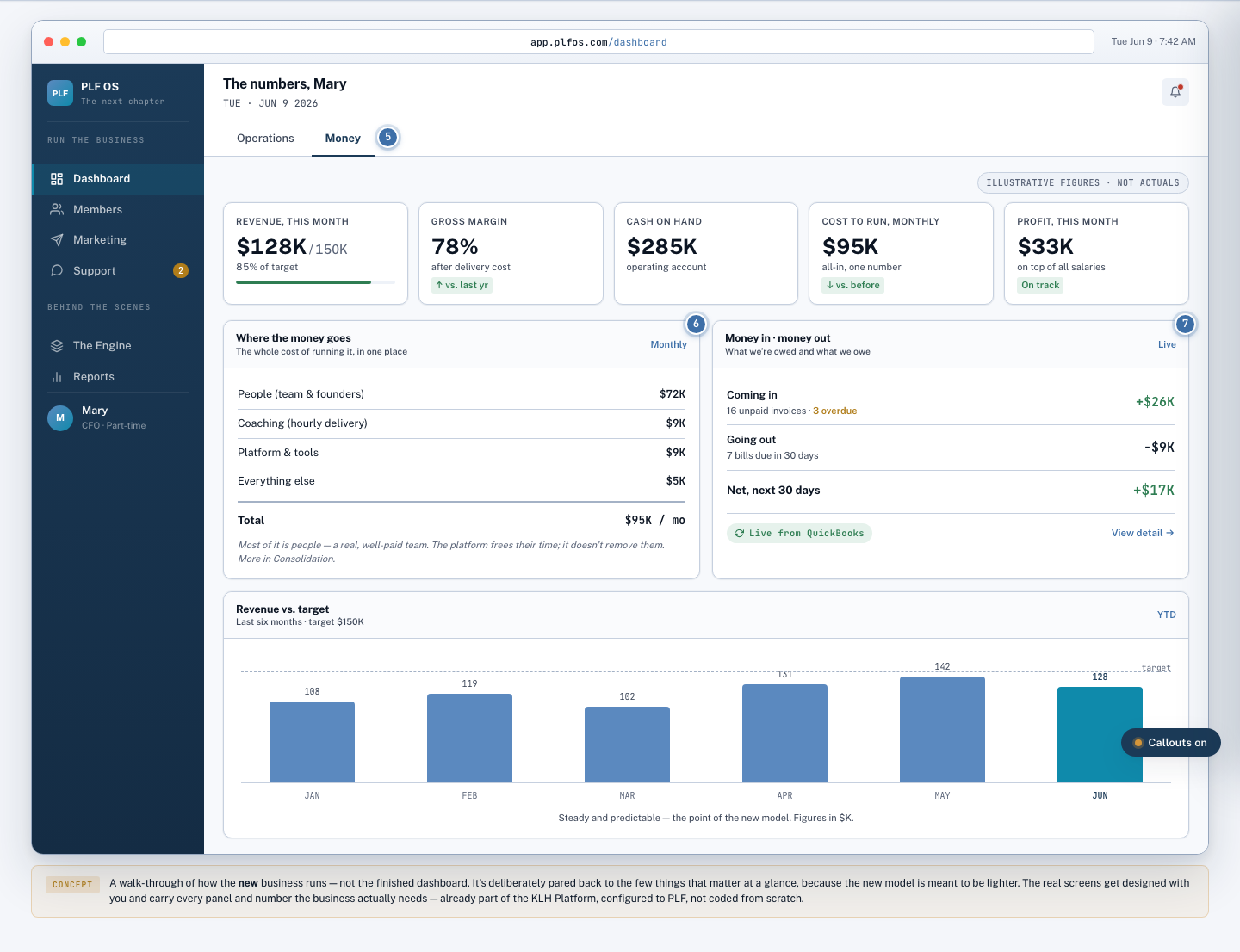Click the QuickBooks sync refresh icon
The image size is (1240, 952).
pyautogui.click(x=739, y=534)
